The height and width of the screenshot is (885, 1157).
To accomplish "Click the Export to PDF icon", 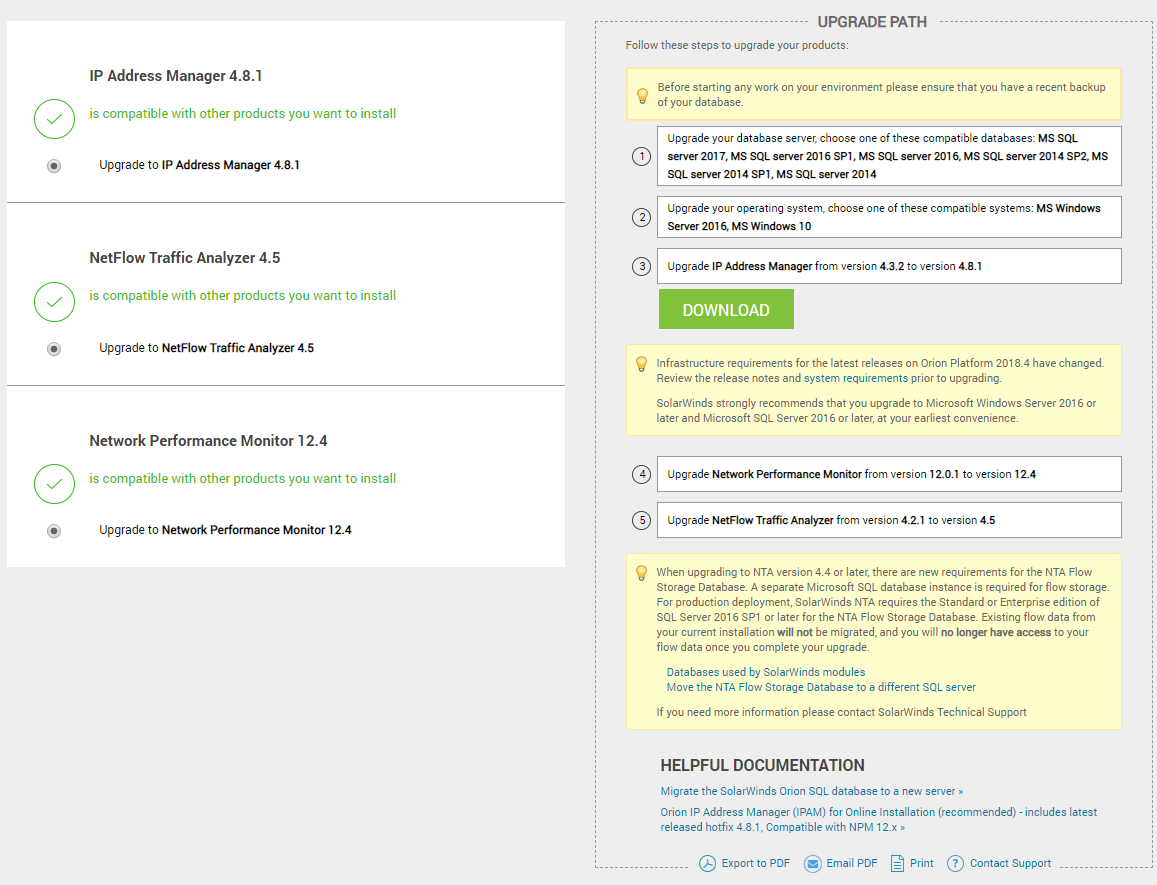I will click(x=708, y=864).
